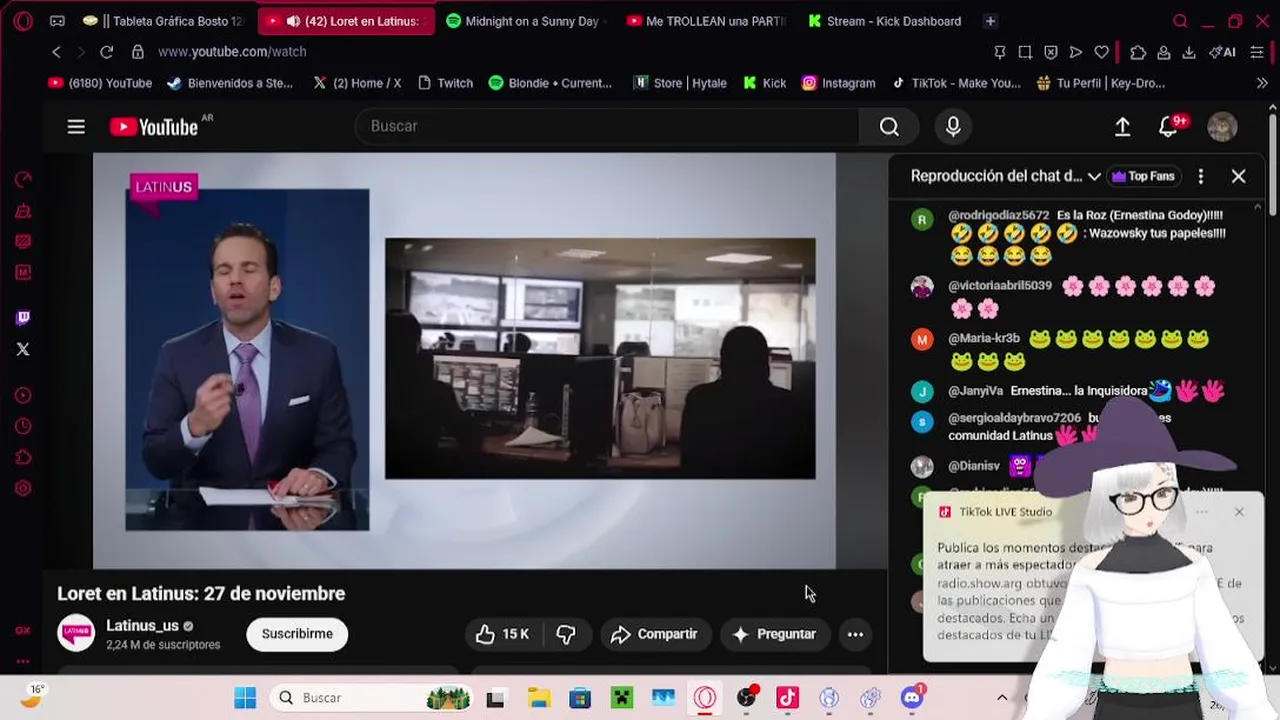This screenshot has height=720, width=1280.
Task: Open the Windows Start button
Action: (x=245, y=698)
